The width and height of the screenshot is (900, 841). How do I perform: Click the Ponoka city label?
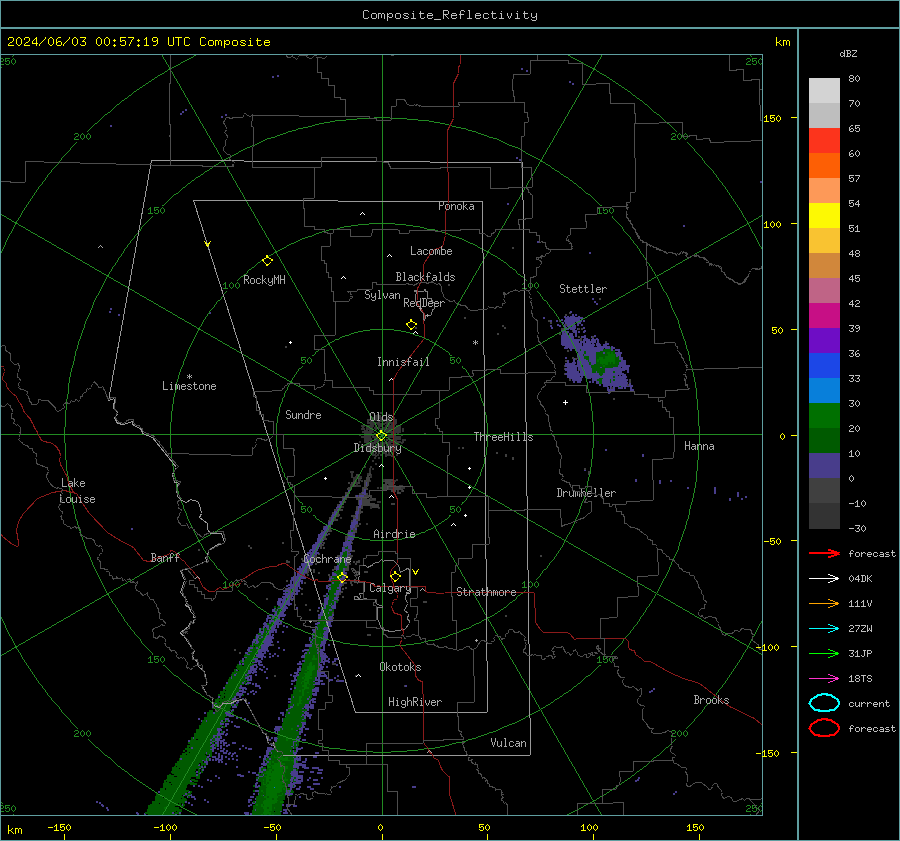(456, 206)
